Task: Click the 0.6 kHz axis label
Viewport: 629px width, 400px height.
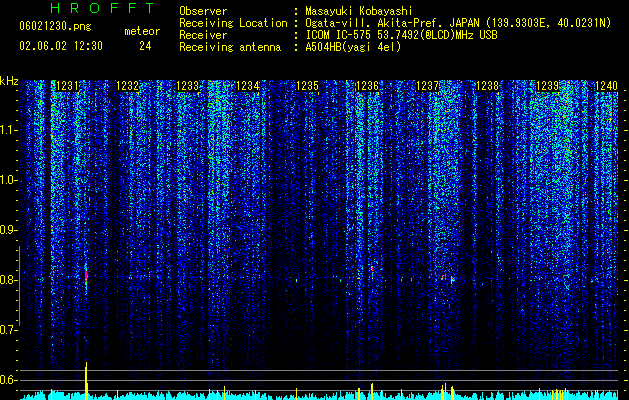Action: [9, 380]
